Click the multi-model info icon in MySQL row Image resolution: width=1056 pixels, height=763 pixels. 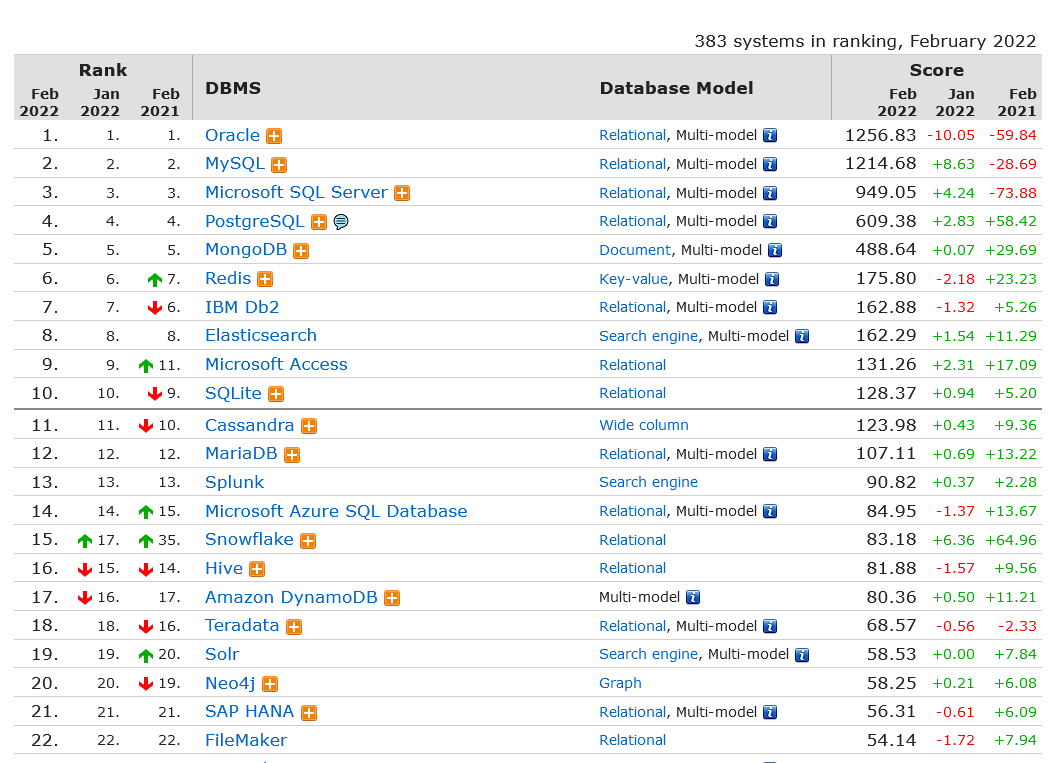tap(770, 164)
